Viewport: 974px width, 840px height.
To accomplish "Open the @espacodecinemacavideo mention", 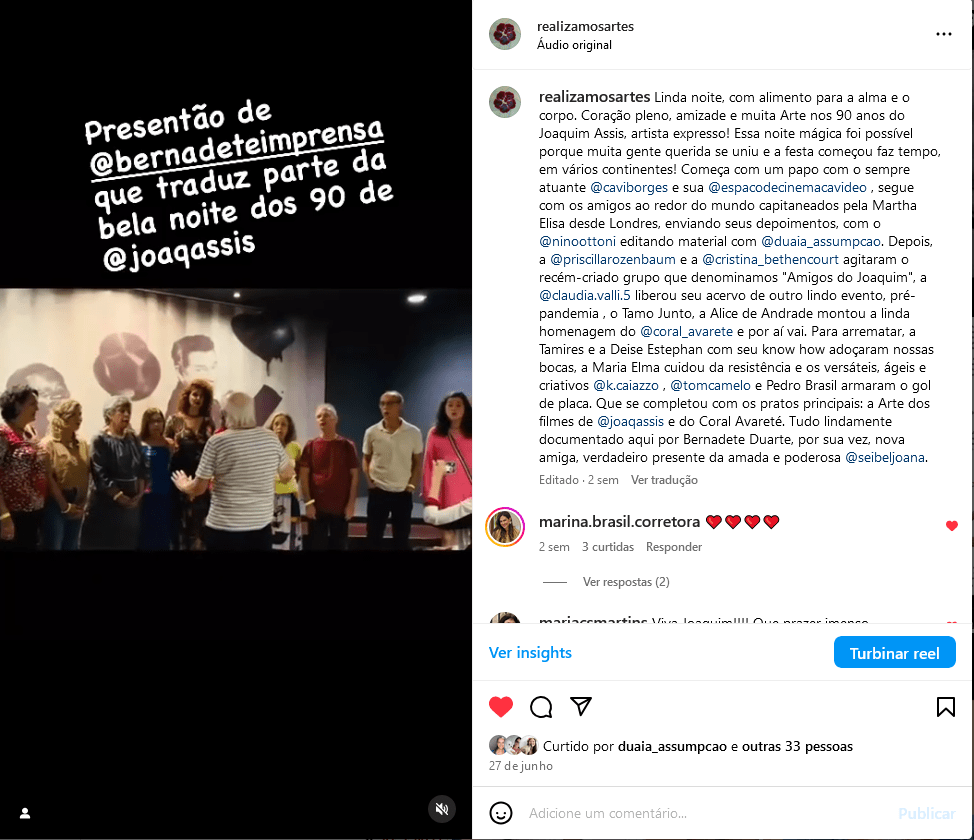I will [x=787, y=187].
